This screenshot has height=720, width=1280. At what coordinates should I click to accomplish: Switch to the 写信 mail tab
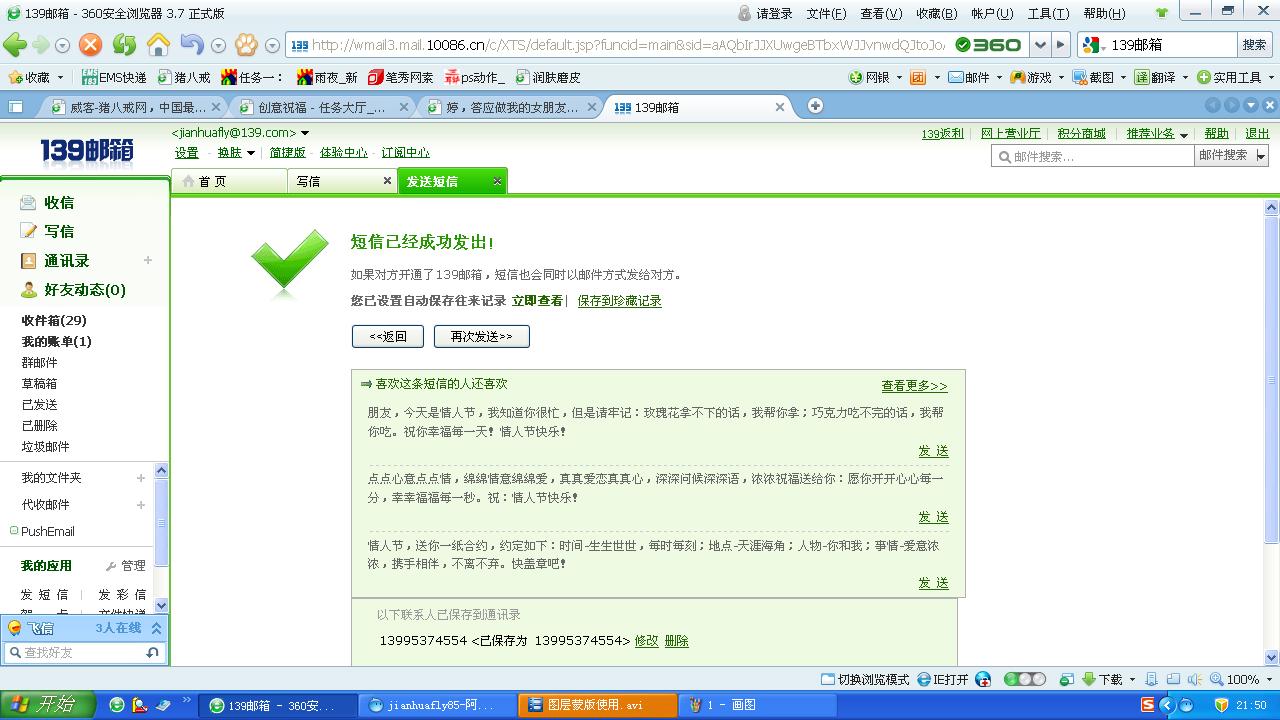point(342,181)
